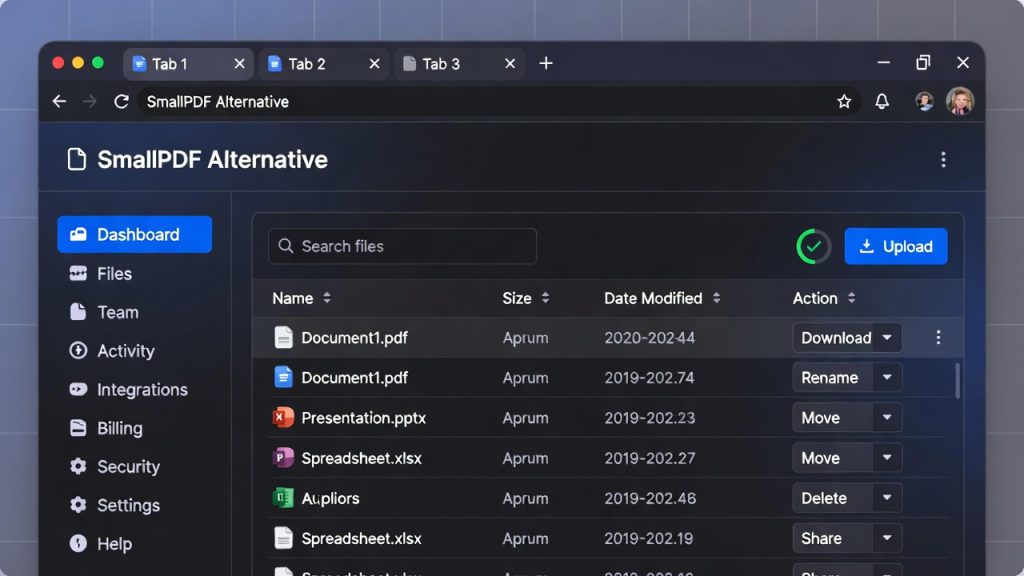
Task: Click the file icon of the 2019-202.19 Spreadsheet.xlsx
Action: pyautogui.click(x=283, y=538)
